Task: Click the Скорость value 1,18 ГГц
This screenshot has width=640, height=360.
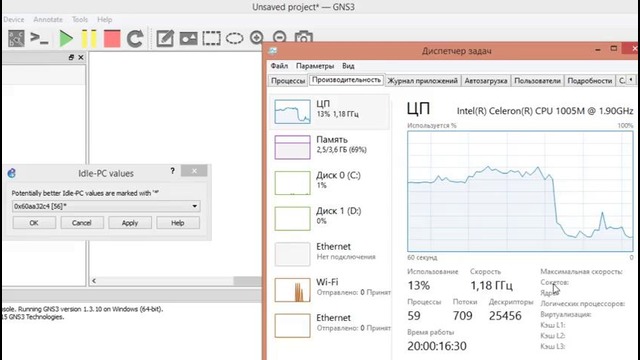Action: pos(491,285)
